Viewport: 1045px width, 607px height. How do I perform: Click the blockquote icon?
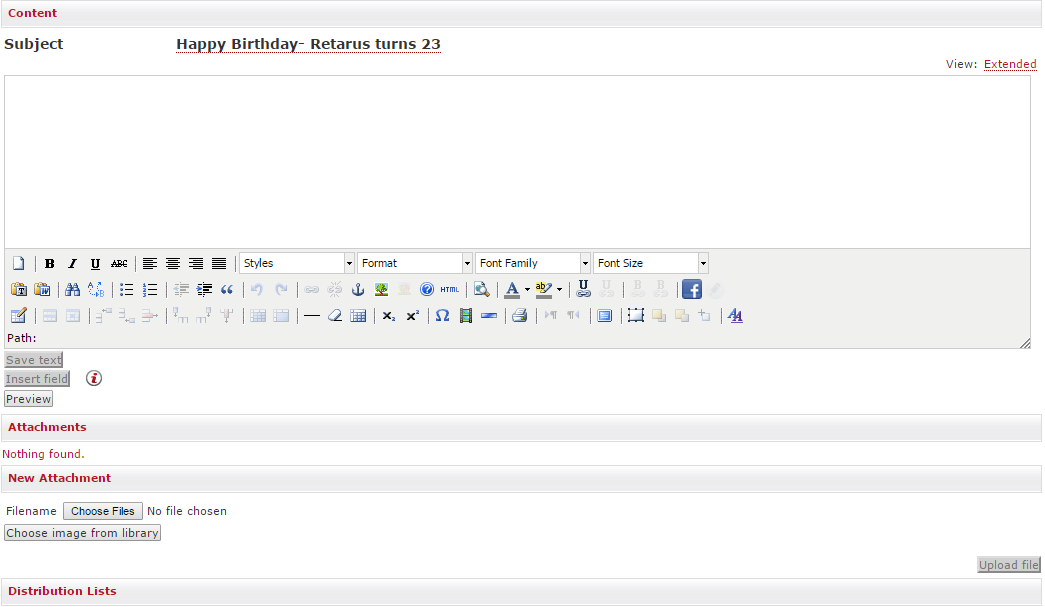pos(227,290)
